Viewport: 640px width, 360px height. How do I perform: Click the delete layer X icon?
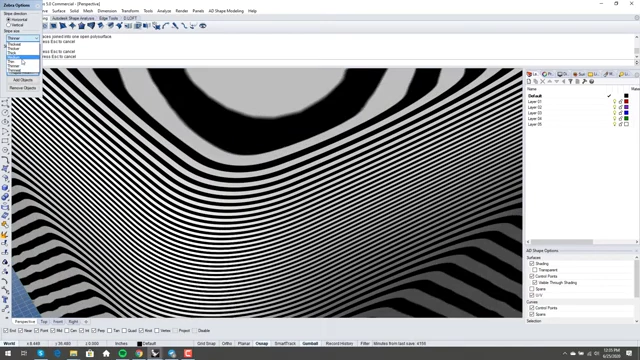click(x=542, y=82)
